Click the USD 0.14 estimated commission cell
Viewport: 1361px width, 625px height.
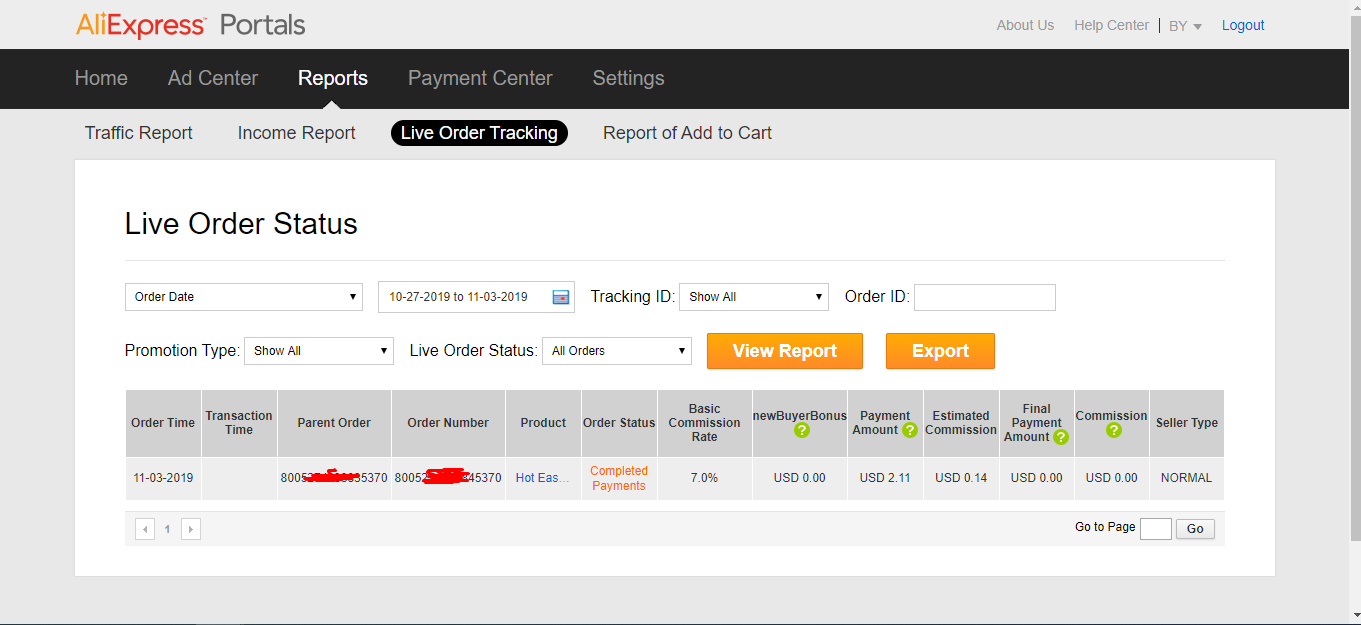tap(961, 478)
